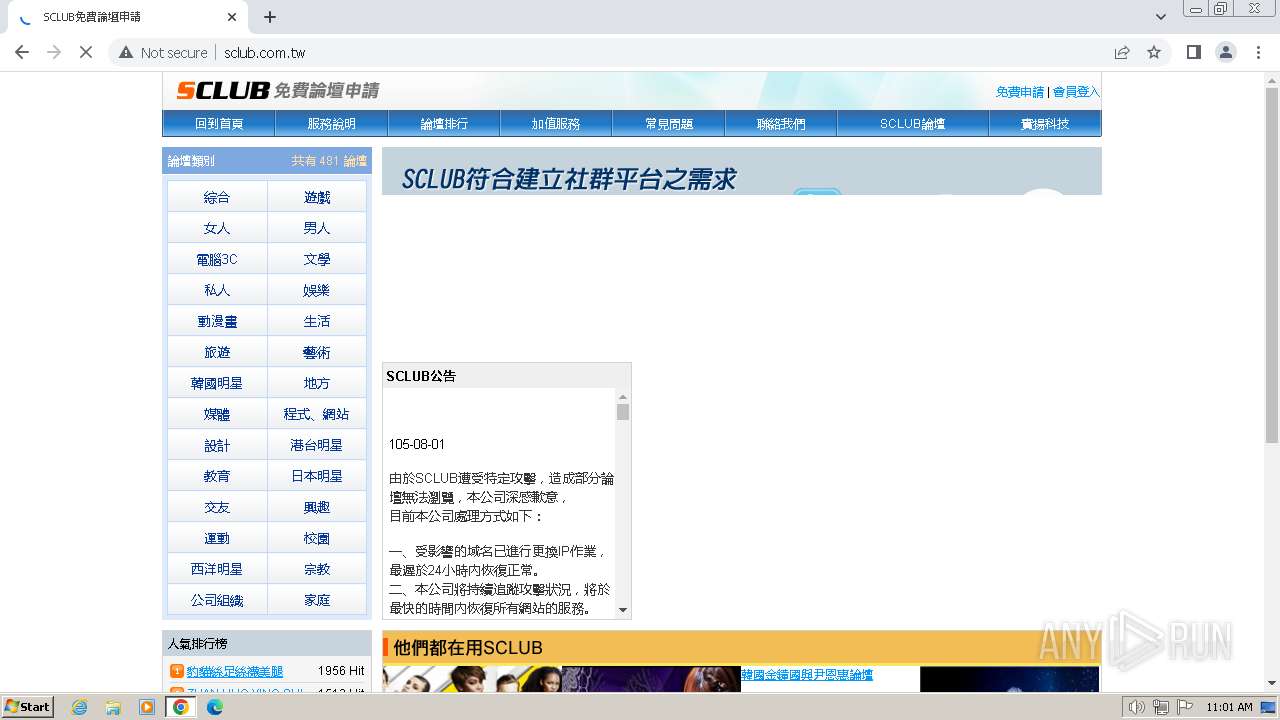Select the 宗教 forum category
The height and width of the screenshot is (720, 1280).
tap(317, 570)
